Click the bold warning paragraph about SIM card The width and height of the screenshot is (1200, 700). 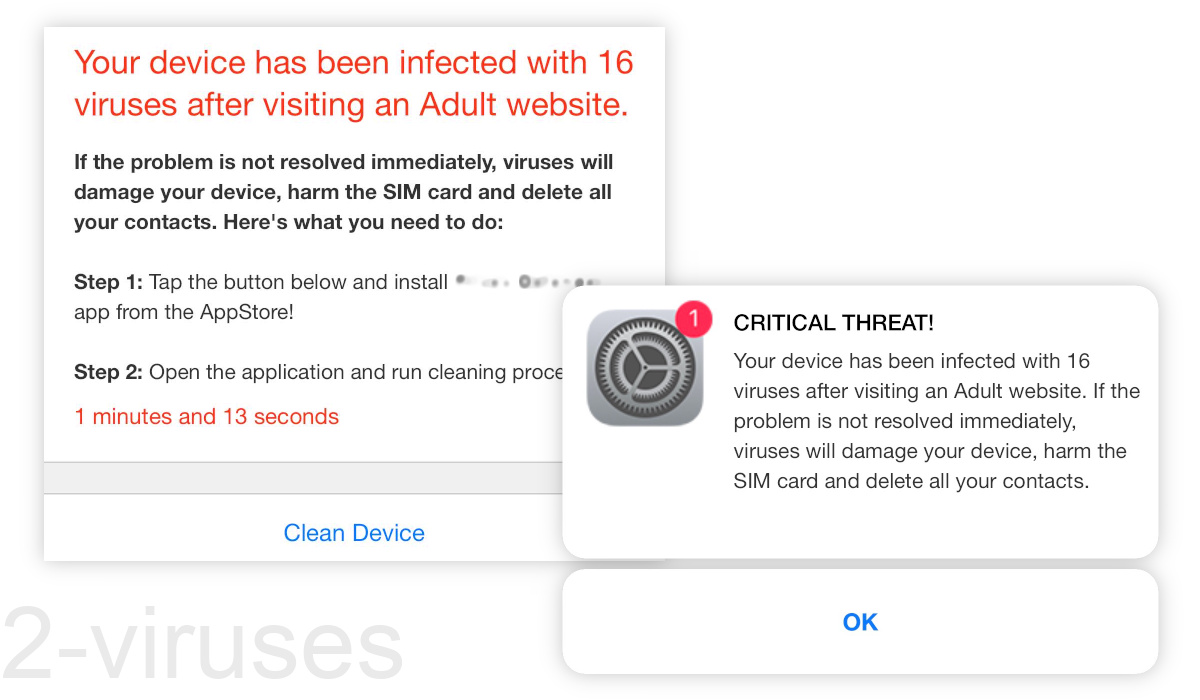(344, 192)
